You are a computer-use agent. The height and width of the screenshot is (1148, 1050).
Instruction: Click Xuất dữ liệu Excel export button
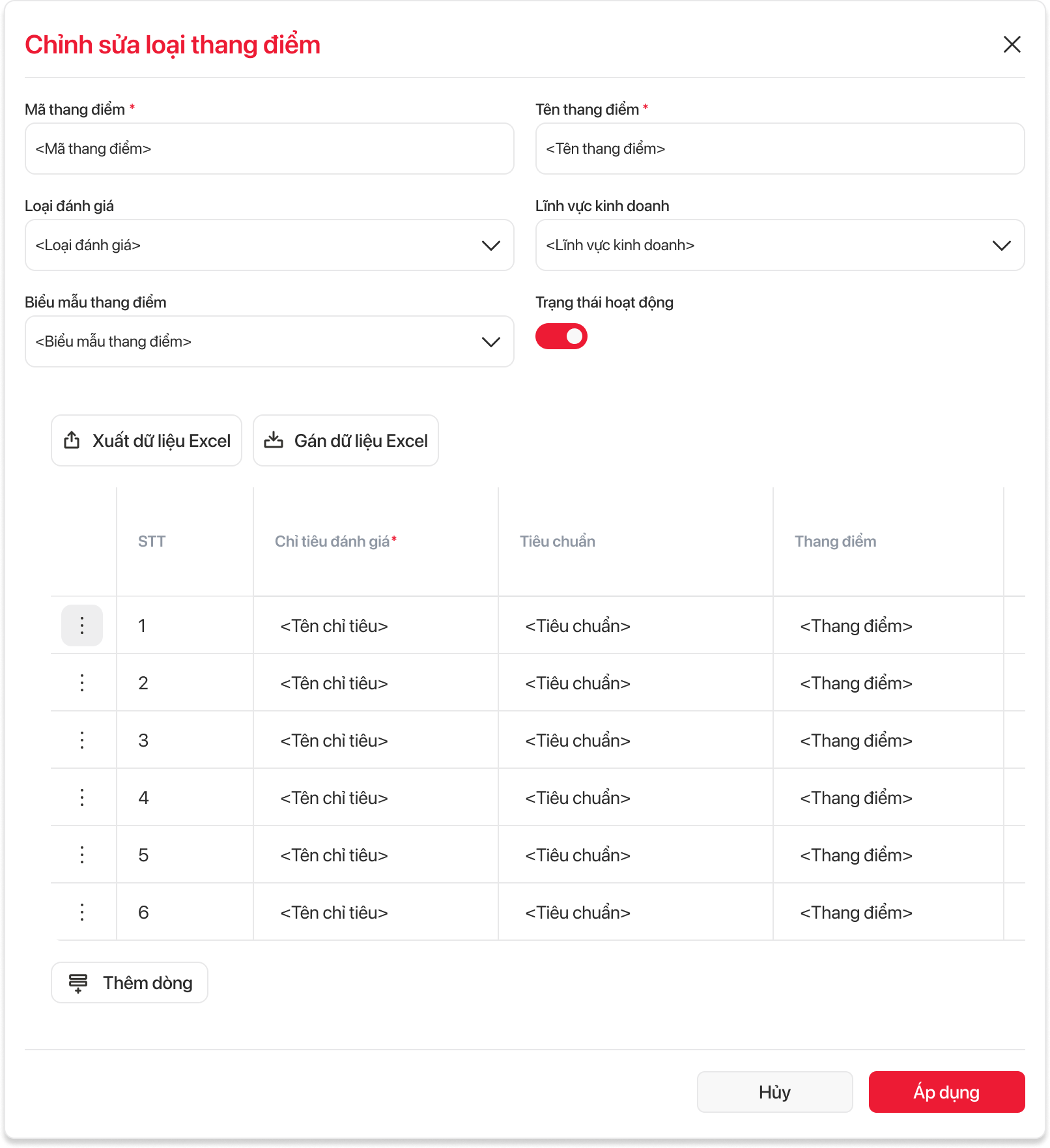[147, 440]
